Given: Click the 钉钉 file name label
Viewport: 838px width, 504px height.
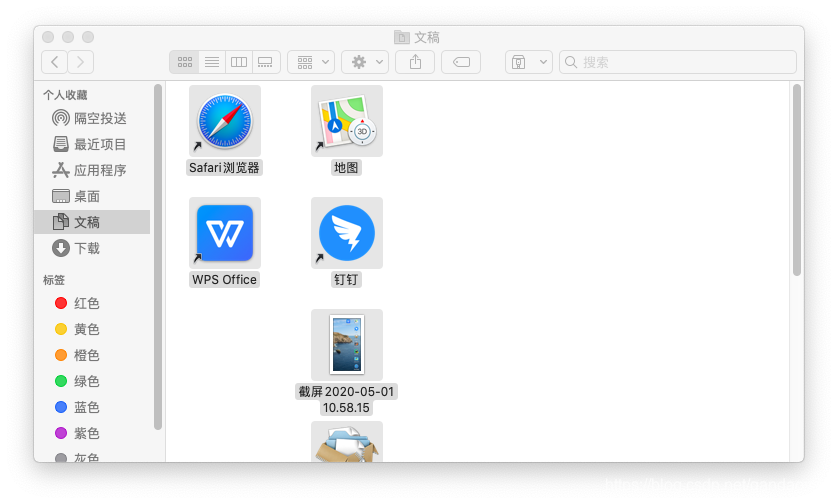Looking at the screenshot, I should 346,280.
